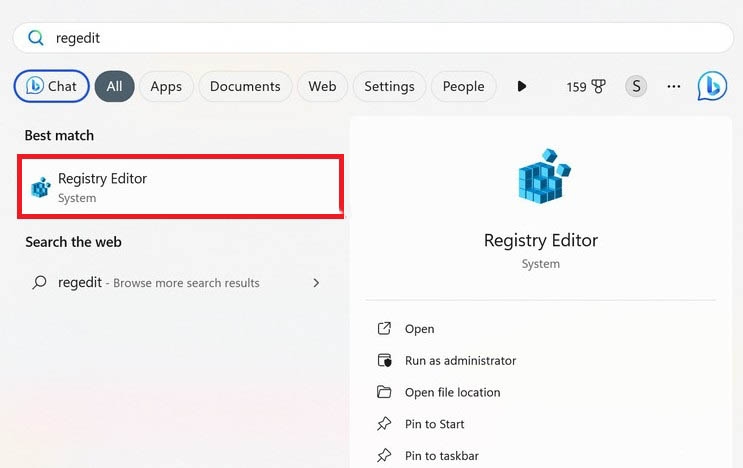Click the rewards trophy icon
The height and width of the screenshot is (468, 743).
click(x=599, y=86)
